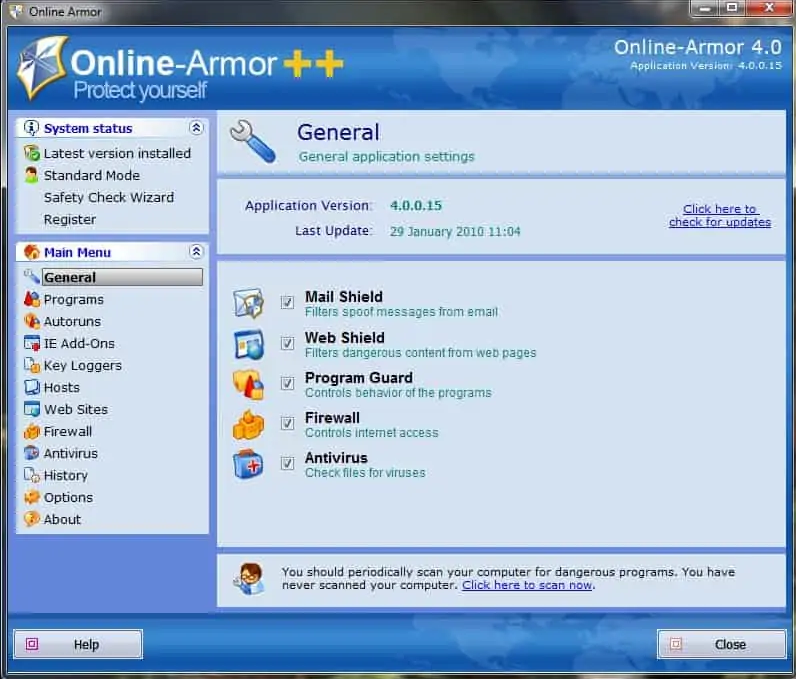Uncheck the Firewall checkbox

pyautogui.click(x=287, y=423)
